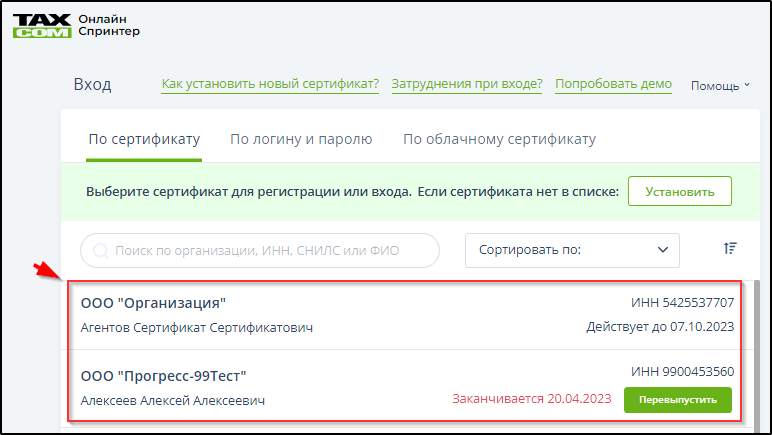Click the magnifier icon in the search field
Screen dimensions: 772x435
click(x=100, y=251)
